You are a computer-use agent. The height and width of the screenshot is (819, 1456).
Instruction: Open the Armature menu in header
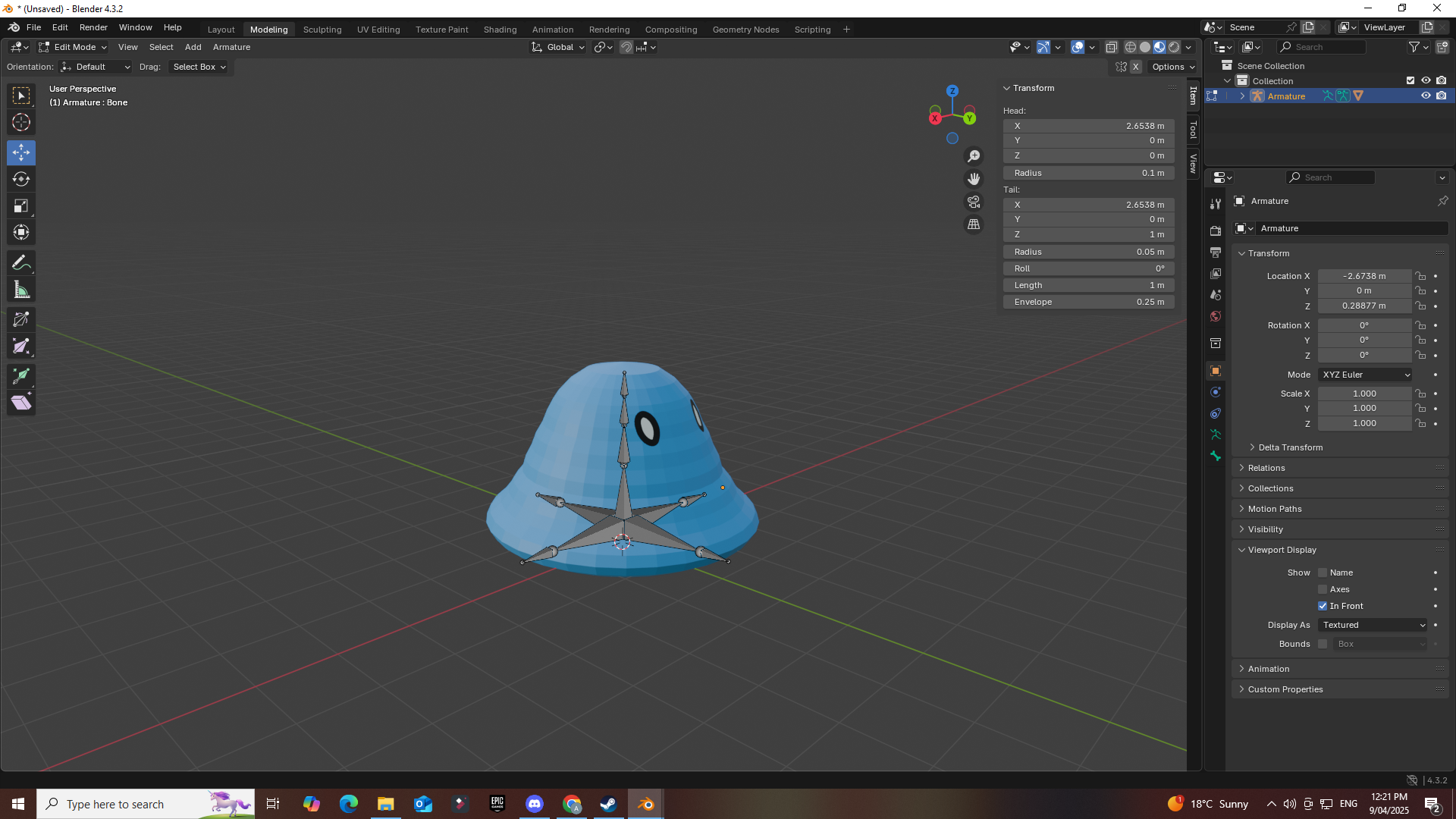[231, 47]
